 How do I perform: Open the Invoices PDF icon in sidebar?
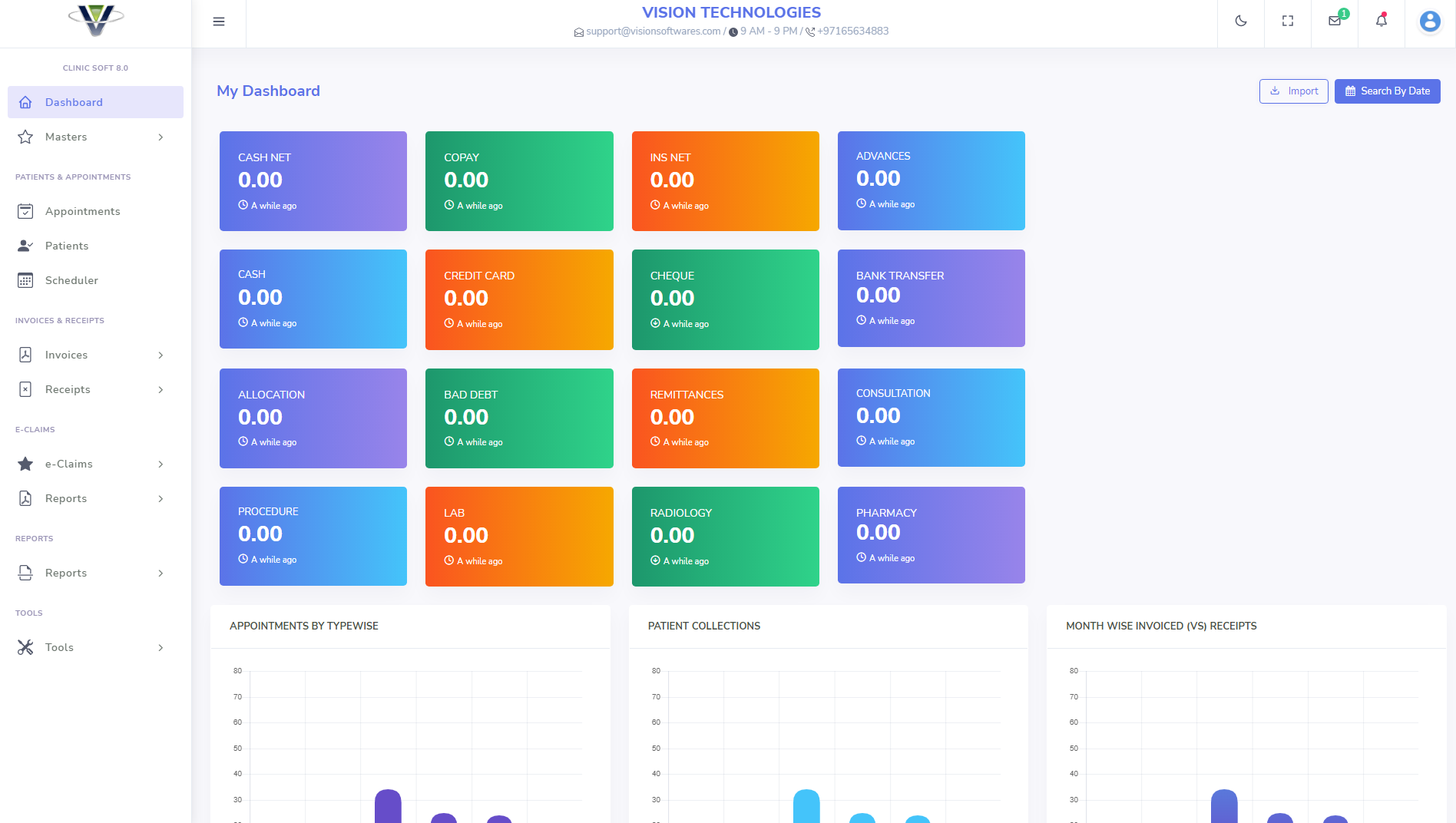pyautogui.click(x=26, y=355)
